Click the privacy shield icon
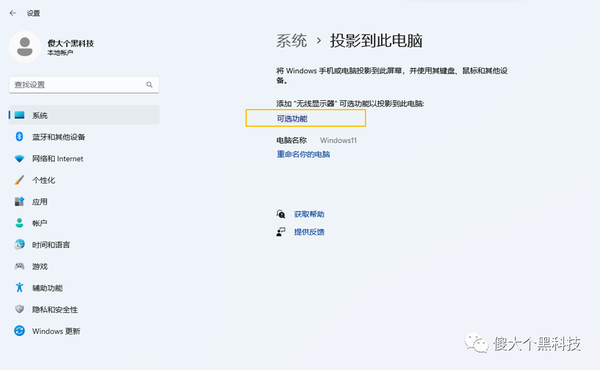The image size is (600, 370). (x=19, y=309)
